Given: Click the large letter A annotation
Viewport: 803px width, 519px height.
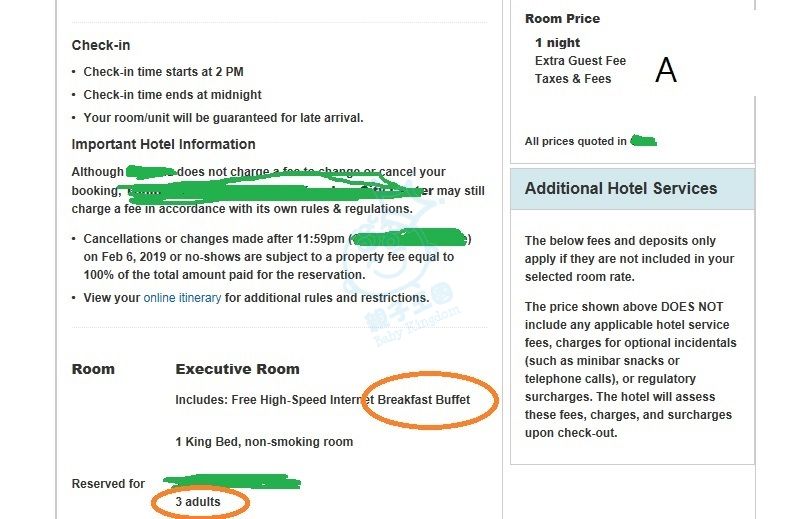Looking at the screenshot, I should pyautogui.click(x=665, y=70).
